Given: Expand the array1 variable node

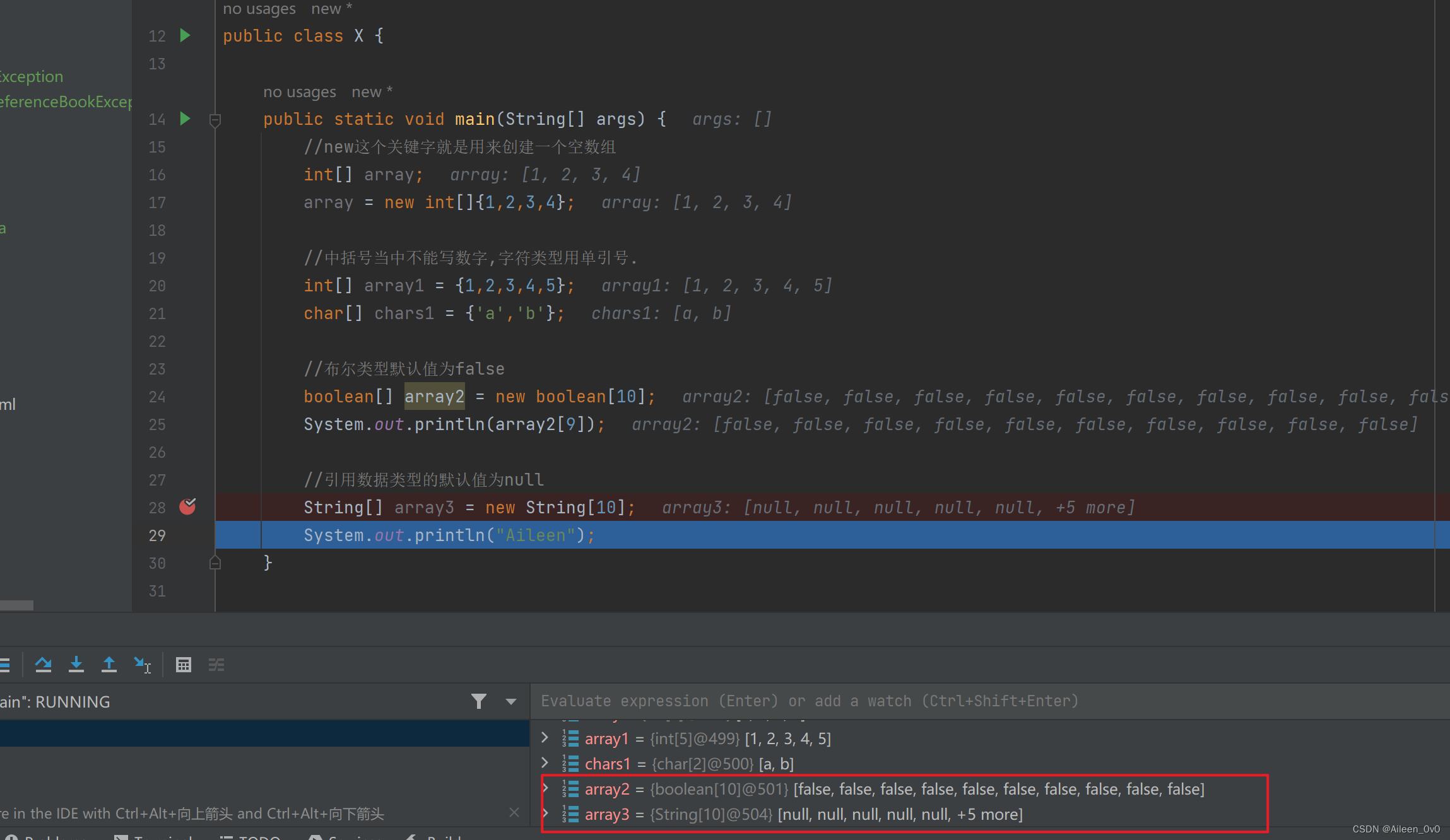Looking at the screenshot, I should 545,738.
